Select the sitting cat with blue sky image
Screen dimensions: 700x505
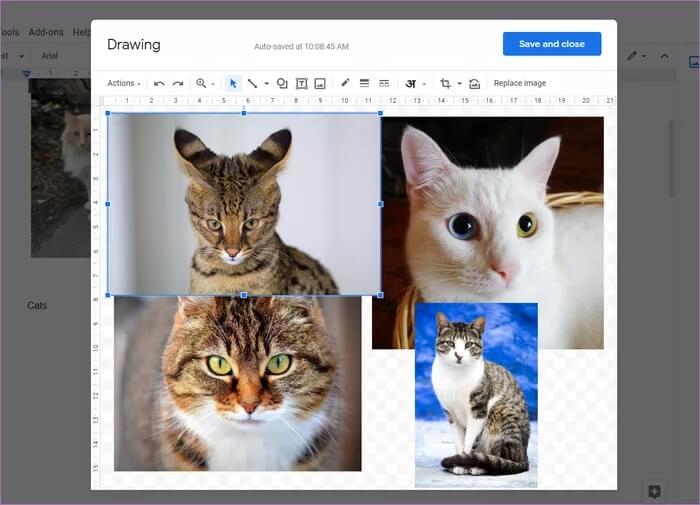[476, 395]
